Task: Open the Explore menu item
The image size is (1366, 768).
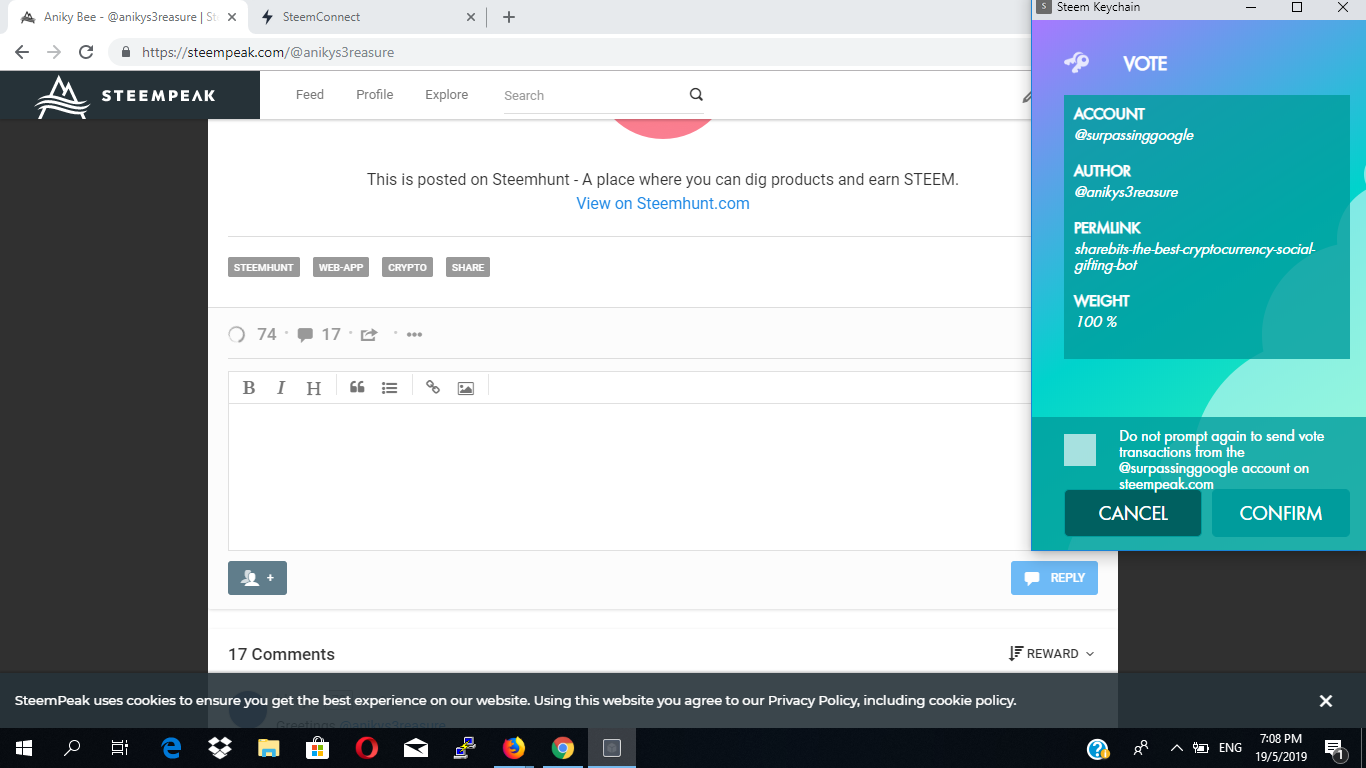Action: point(446,95)
